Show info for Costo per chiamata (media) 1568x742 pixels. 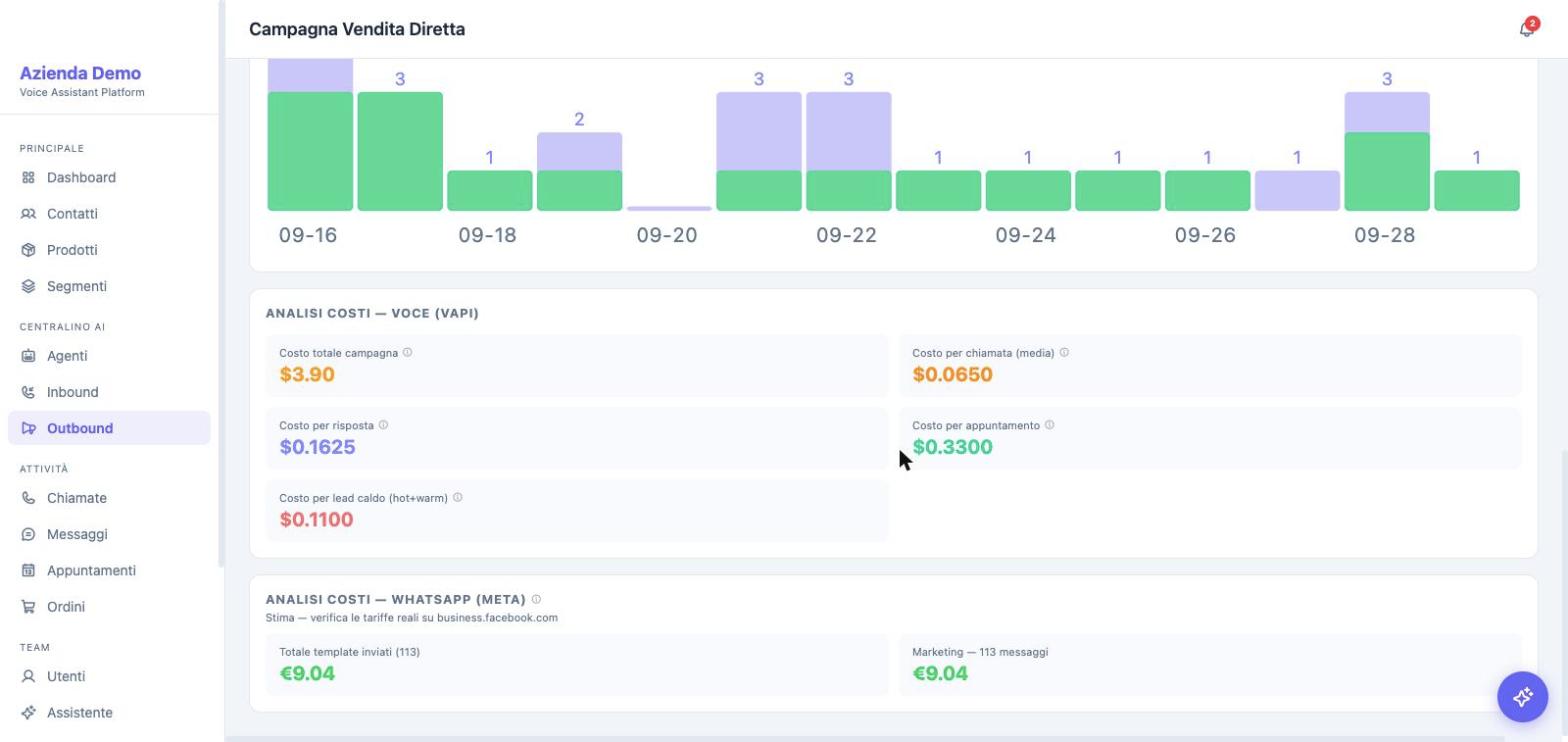tap(1064, 352)
